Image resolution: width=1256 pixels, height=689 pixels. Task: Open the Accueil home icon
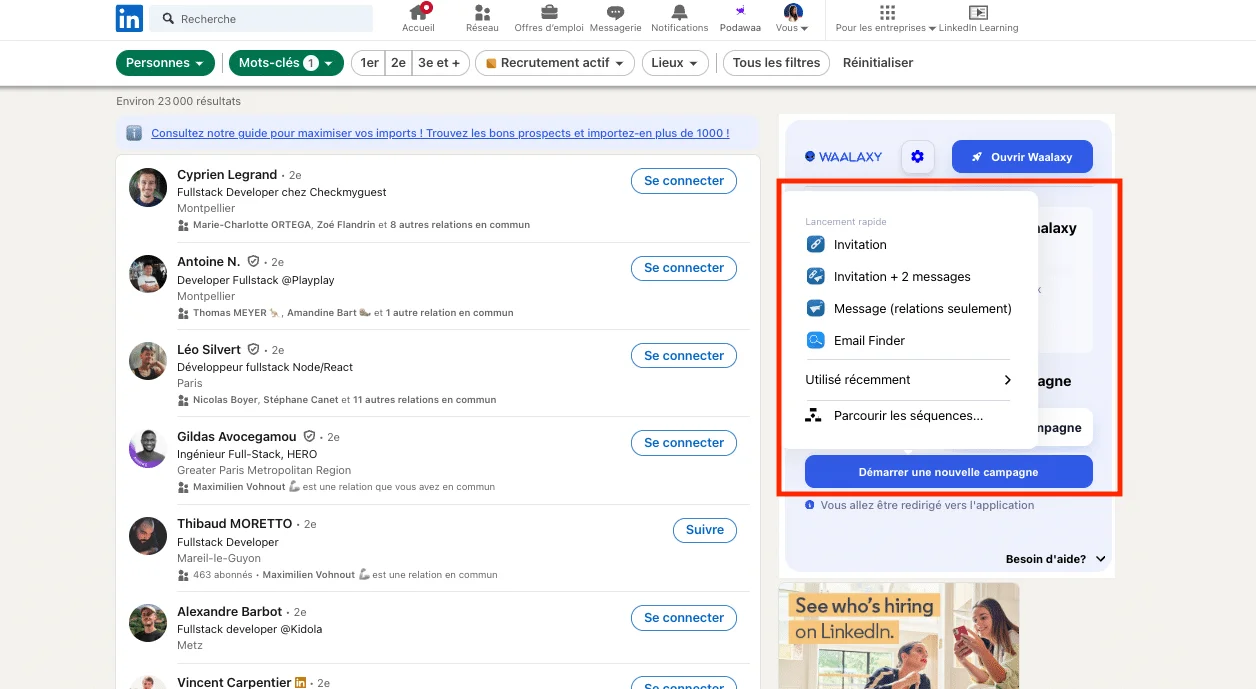point(418,12)
